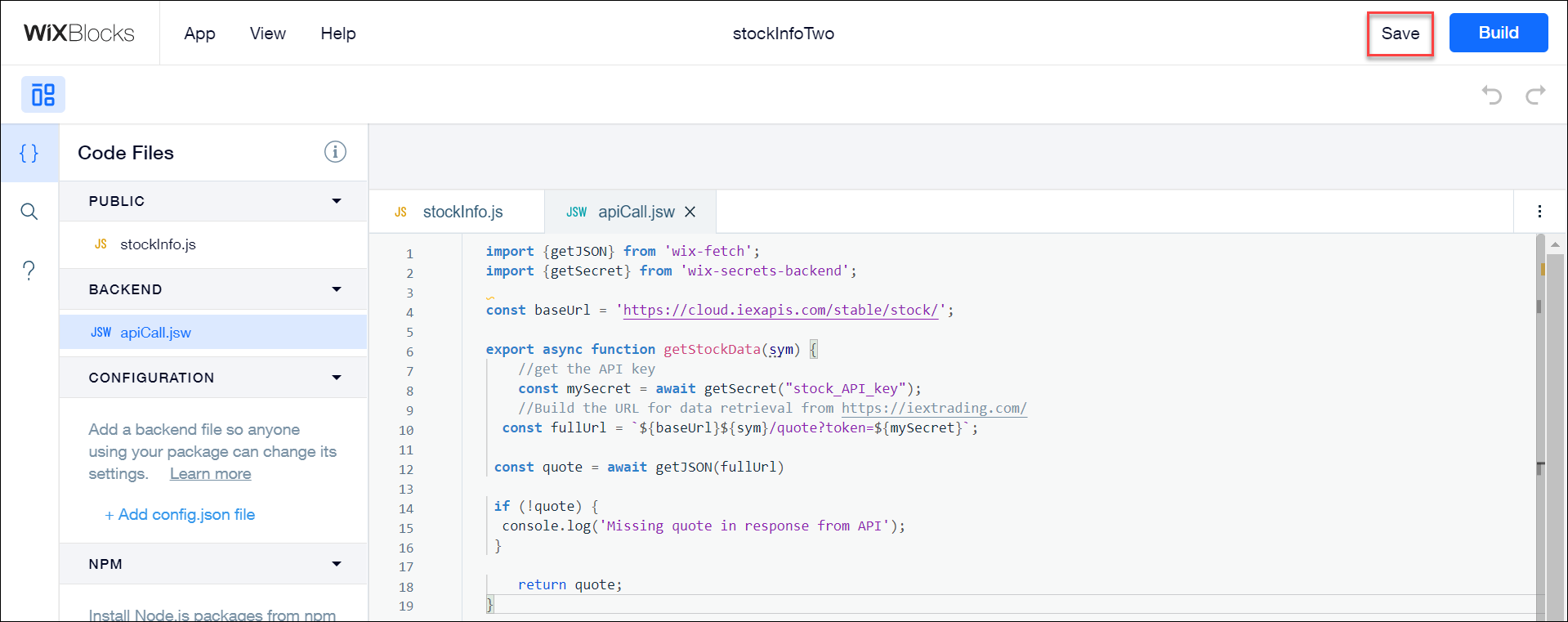
Task: Open the editor more options menu
Action: [1539, 212]
